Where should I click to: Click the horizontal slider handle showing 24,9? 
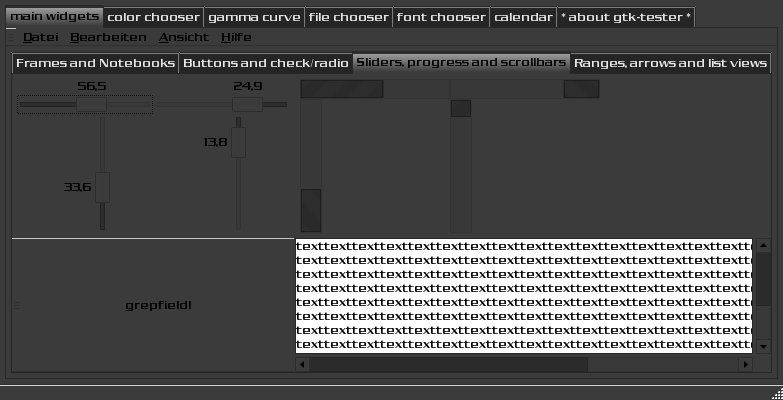[x=247, y=105]
